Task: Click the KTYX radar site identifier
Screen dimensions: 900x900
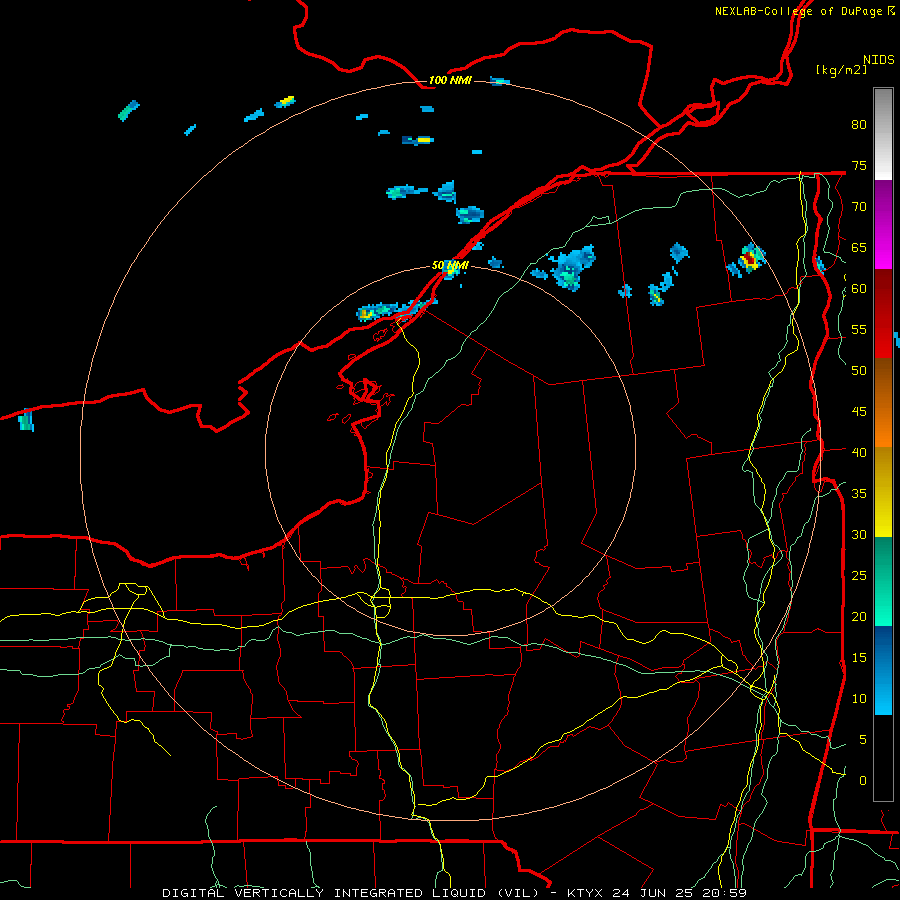Action: click(x=586, y=893)
